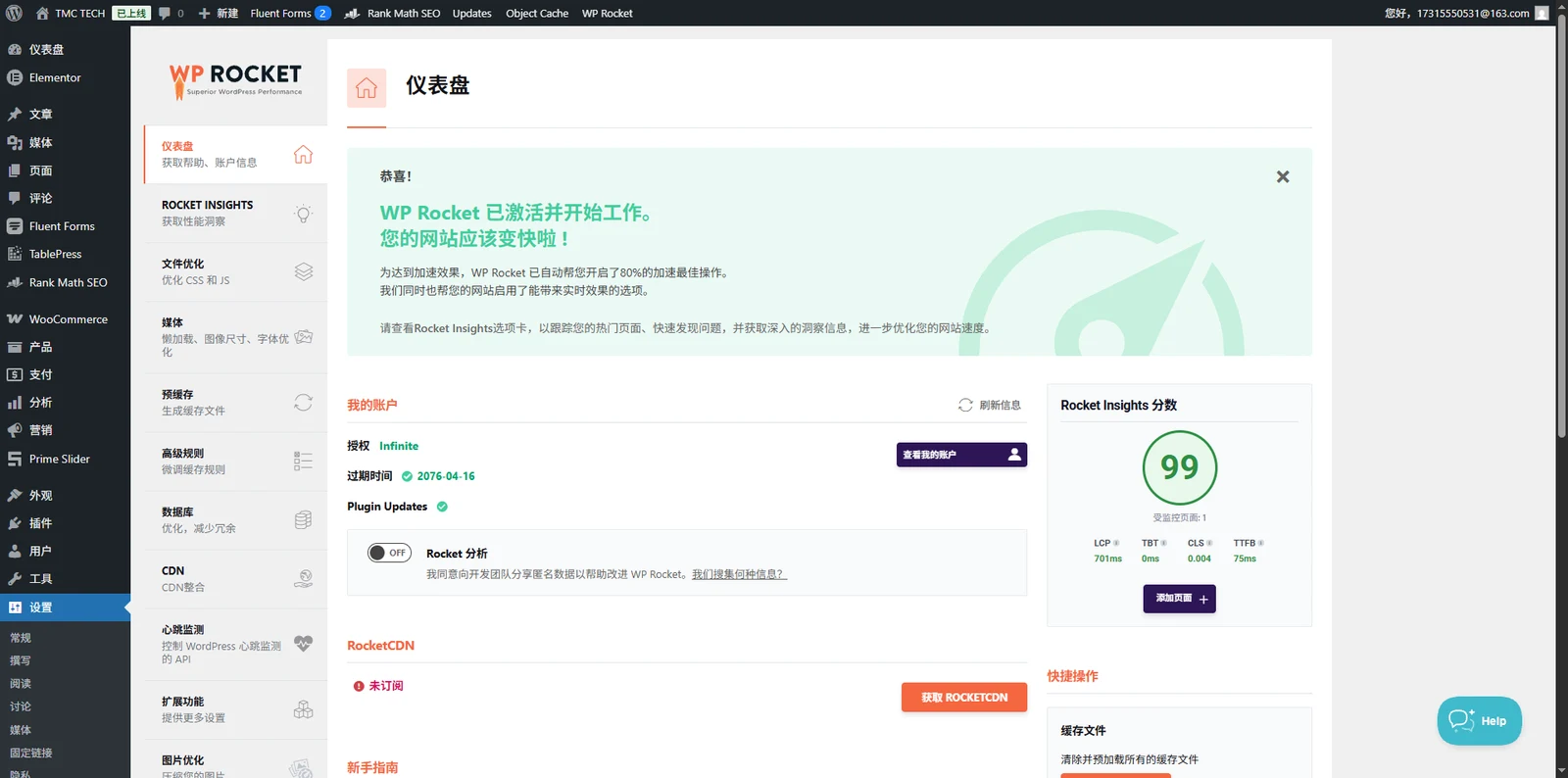Dismiss the congratulations banner with the X
This screenshot has width=1568, height=778.
pos(1283,177)
